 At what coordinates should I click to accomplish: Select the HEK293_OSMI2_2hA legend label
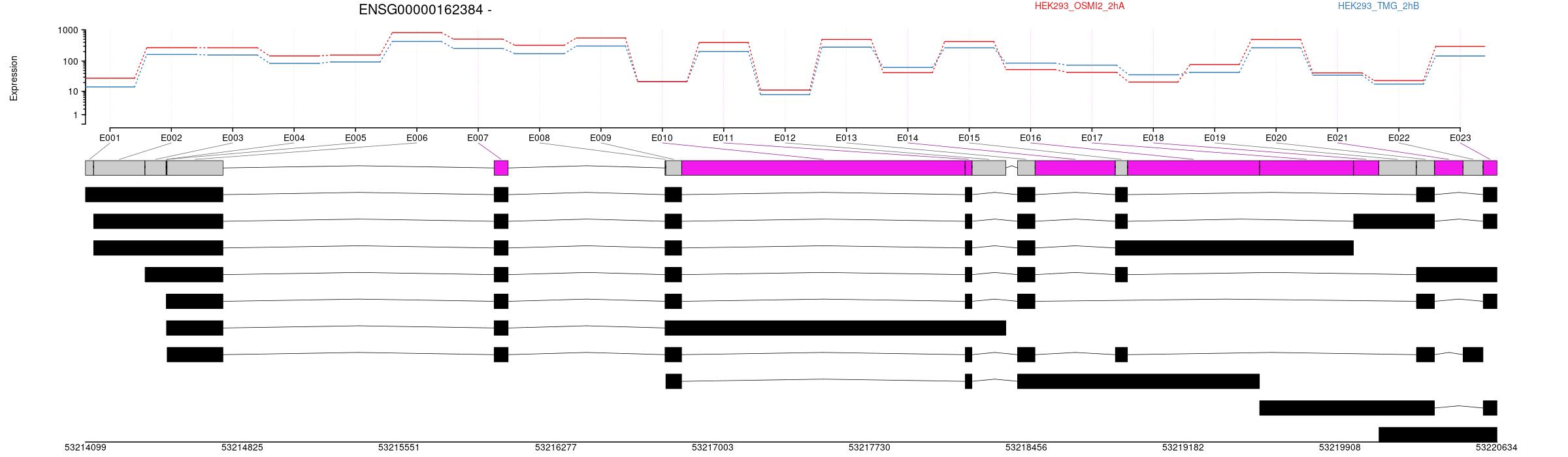(1079, 6)
